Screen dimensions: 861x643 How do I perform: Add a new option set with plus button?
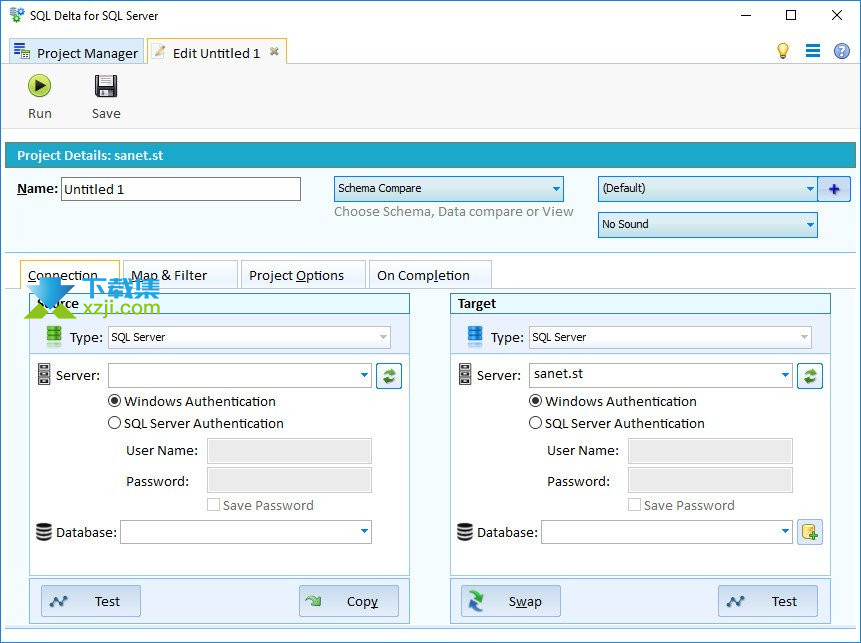point(834,189)
